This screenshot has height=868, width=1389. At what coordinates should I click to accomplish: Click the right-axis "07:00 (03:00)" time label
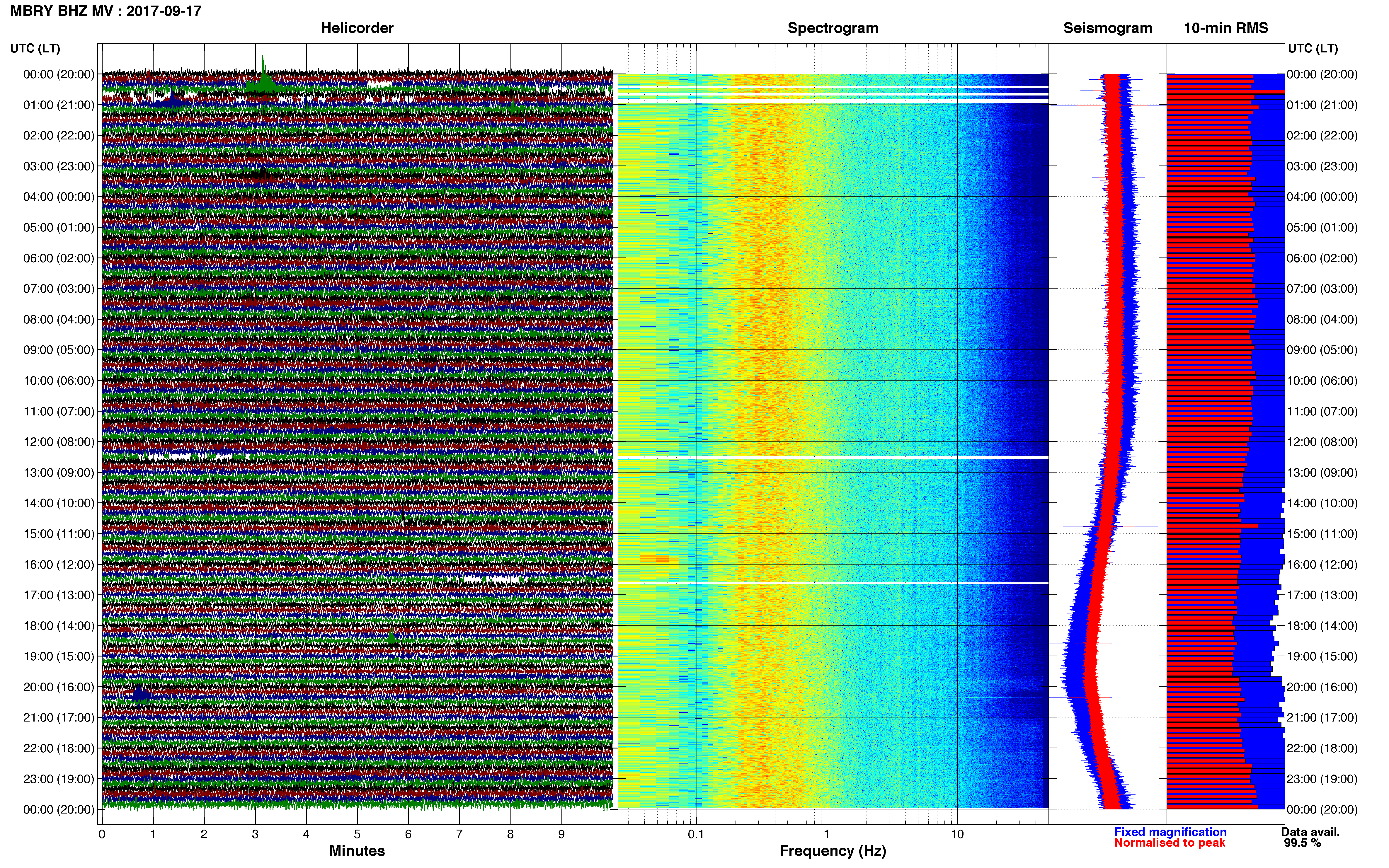(x=1322, y=289)
